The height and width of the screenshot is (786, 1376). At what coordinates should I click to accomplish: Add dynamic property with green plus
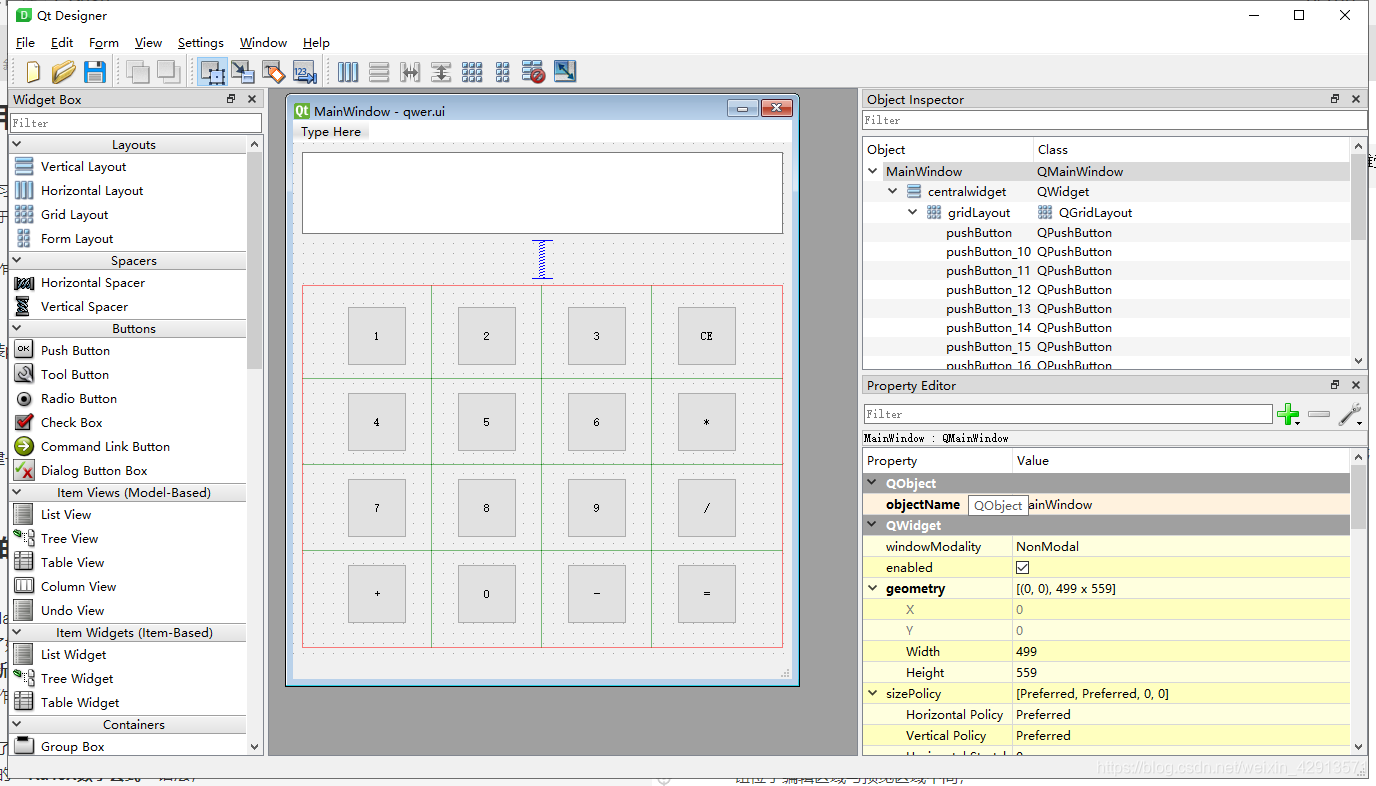(1288, 414)
